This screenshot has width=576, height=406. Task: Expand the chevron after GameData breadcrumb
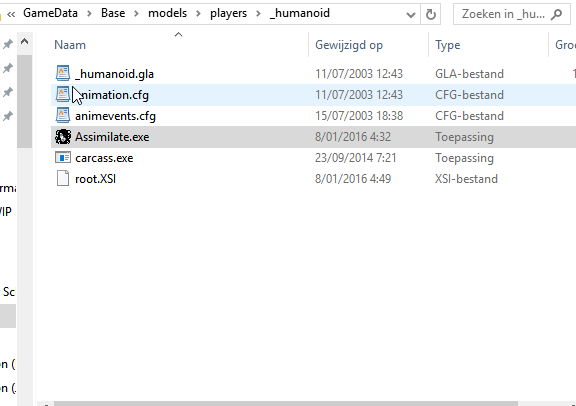89,14
